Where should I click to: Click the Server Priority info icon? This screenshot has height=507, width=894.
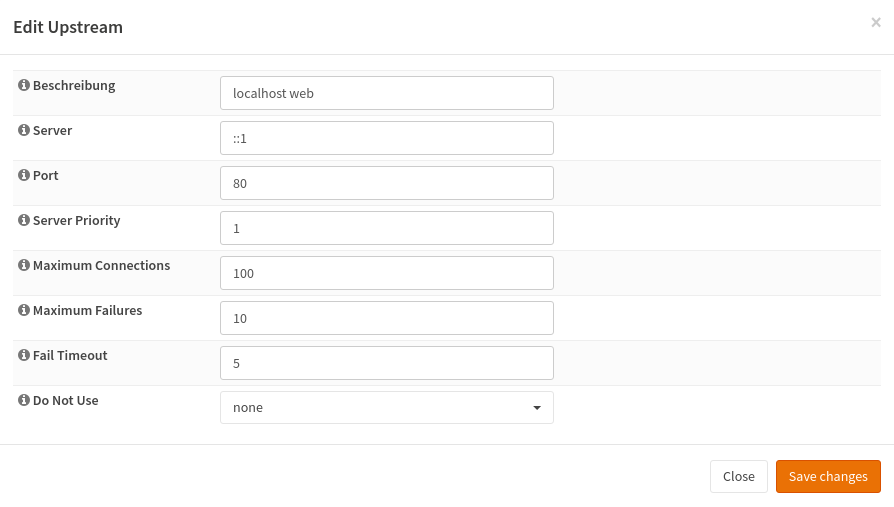[24, 221]
